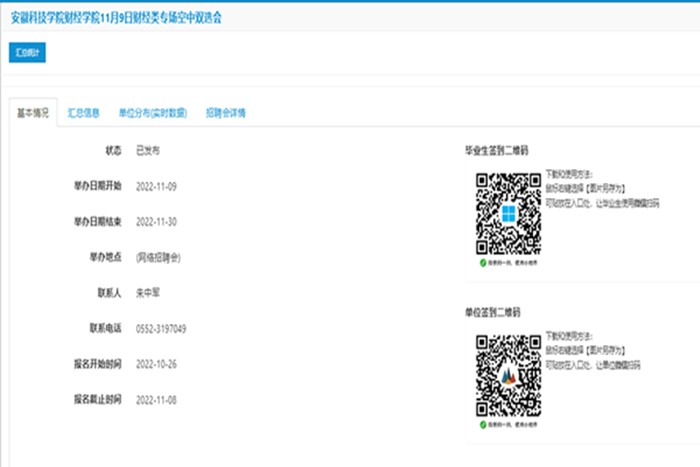The height and width of the screenshot is (467, 700).
Task: Switch to the 基本情况 tab
Action: (x=32, y=113)
